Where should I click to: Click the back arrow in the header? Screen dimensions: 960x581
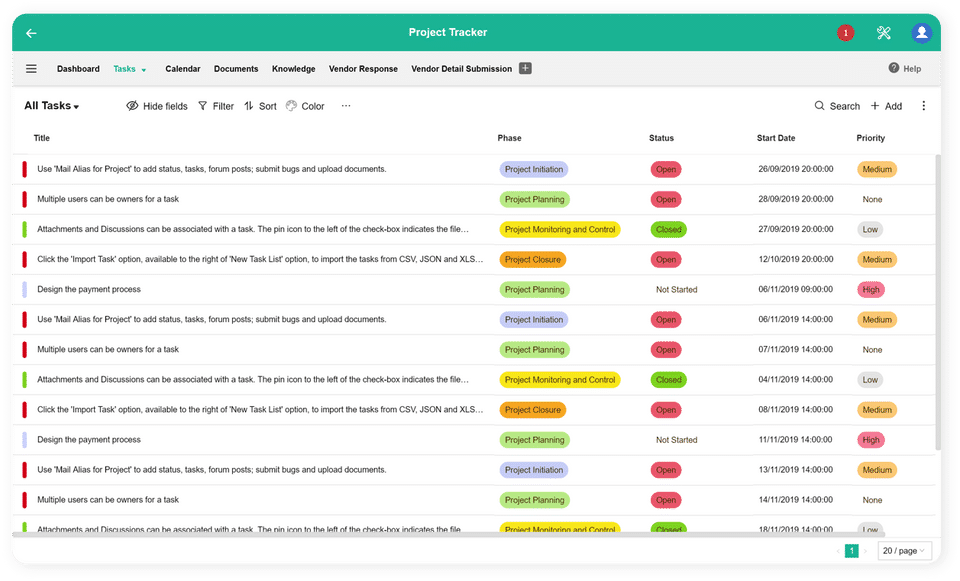click(x=31, y=33)
